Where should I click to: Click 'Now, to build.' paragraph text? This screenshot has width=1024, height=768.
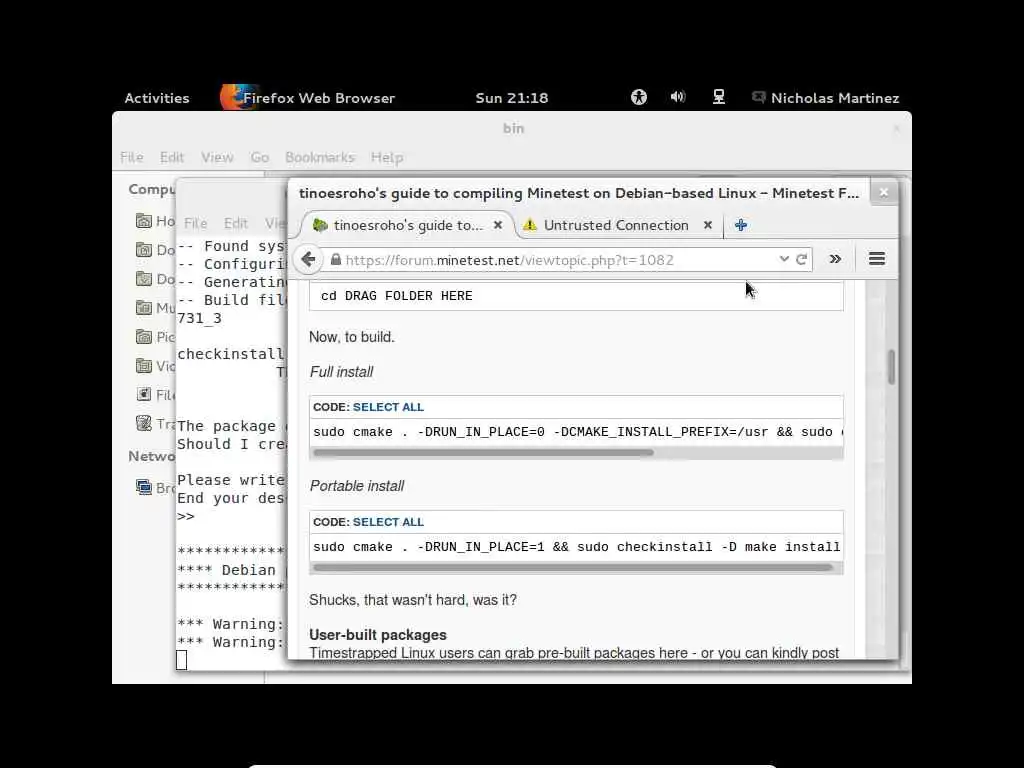pyautogui.click(x=351, y=337)
